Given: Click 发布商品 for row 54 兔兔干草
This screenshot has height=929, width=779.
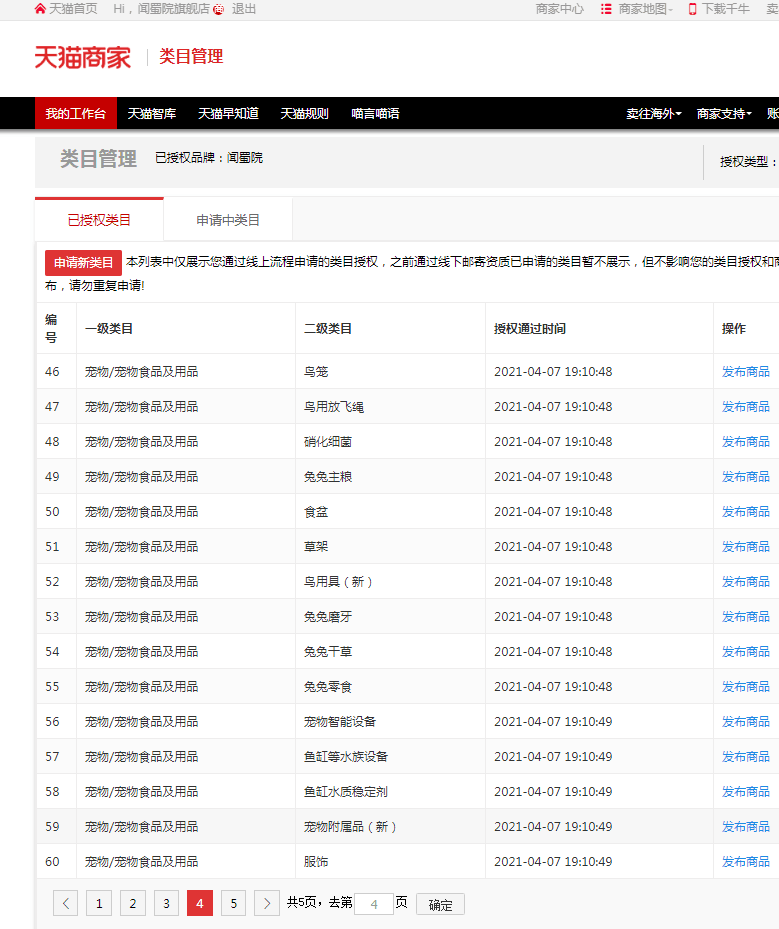Looking at the screenshot, I should pyautogui.click(x=745, y=651).
